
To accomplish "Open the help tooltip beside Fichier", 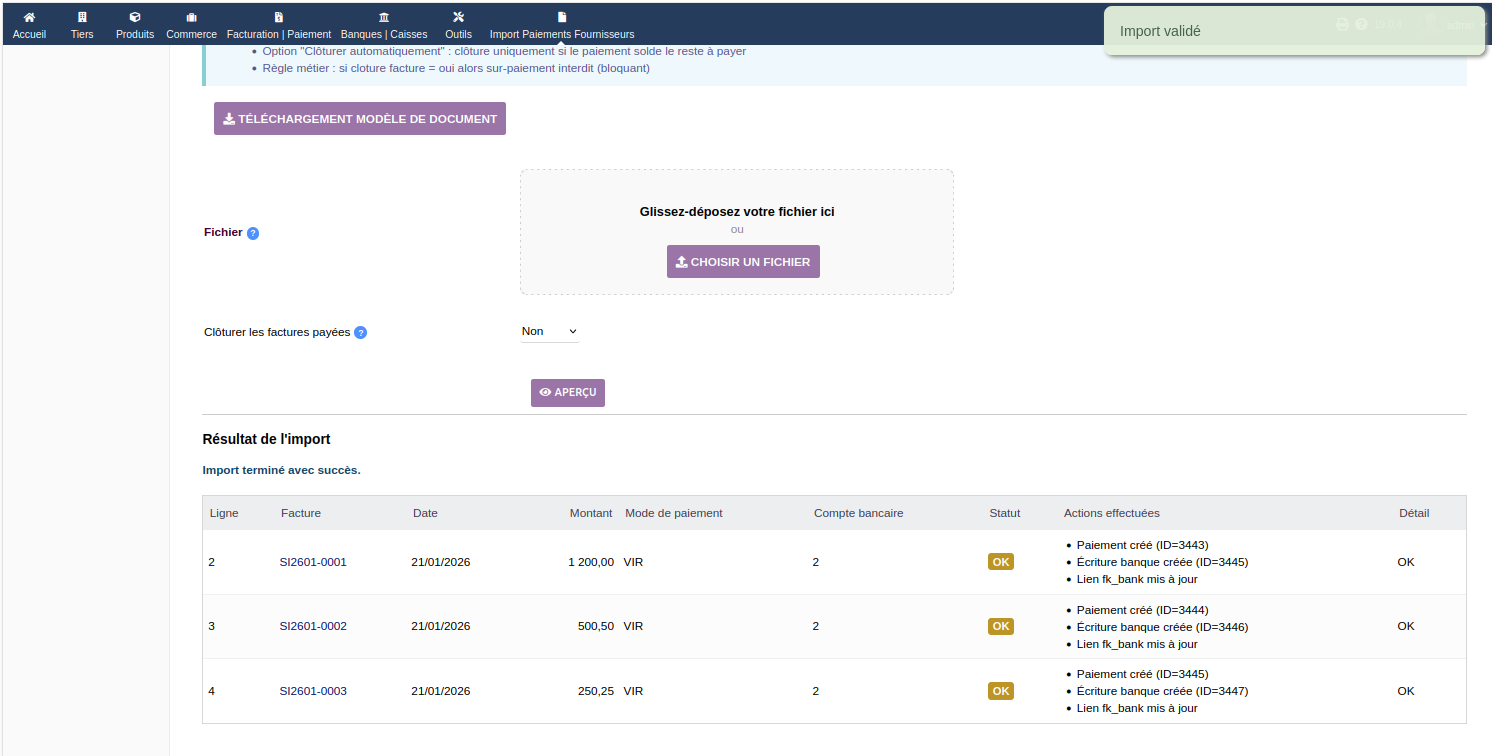I will [x=252, y=232].
